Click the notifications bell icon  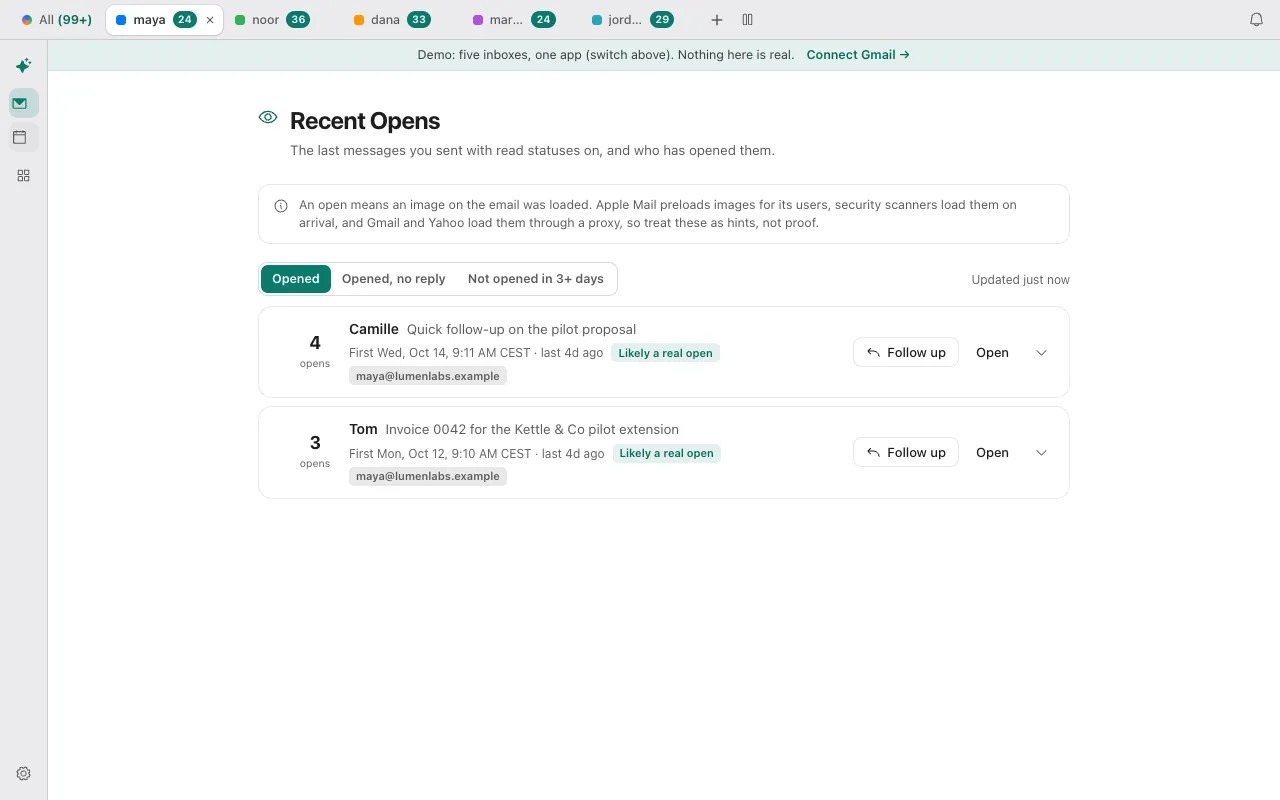coord(1257,20)
